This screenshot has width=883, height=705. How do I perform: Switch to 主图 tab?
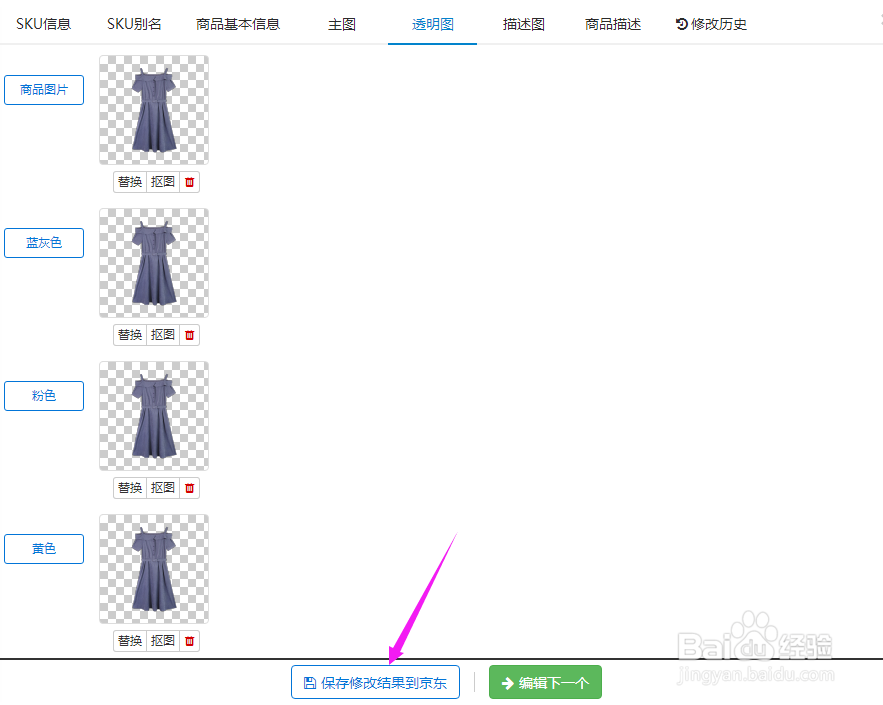point(342,24)
